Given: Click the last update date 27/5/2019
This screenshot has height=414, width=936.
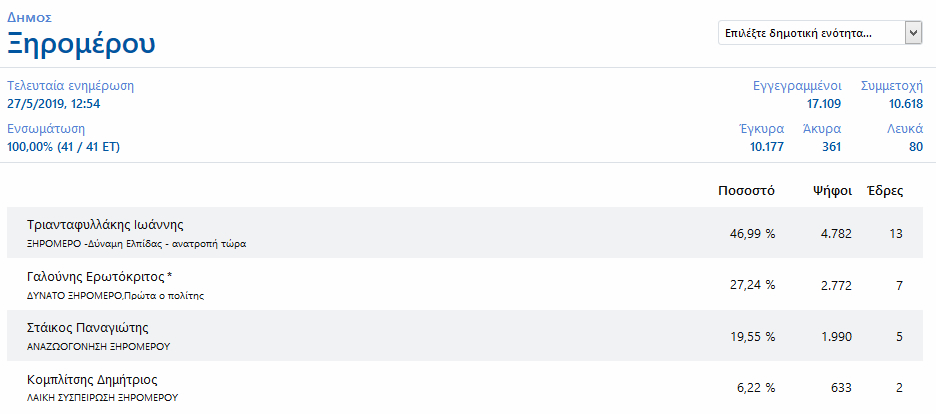Looking at the screenshot, I should tap(38, 104).
